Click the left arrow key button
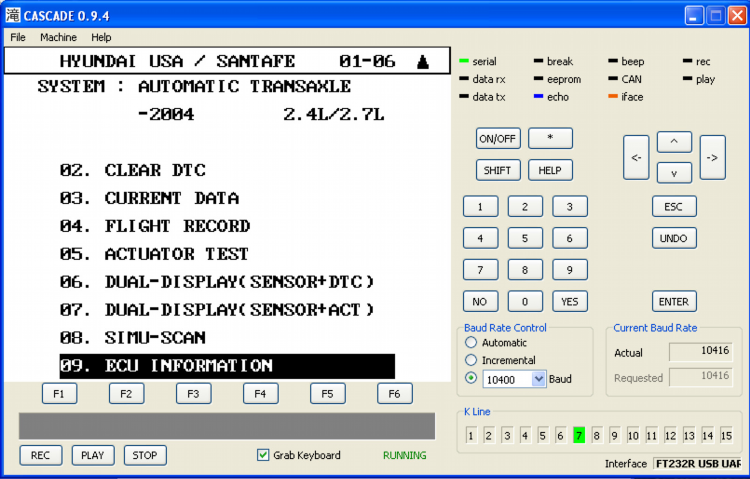The width and height of the screenshot is (750, 479). click(x=636, y=157)
